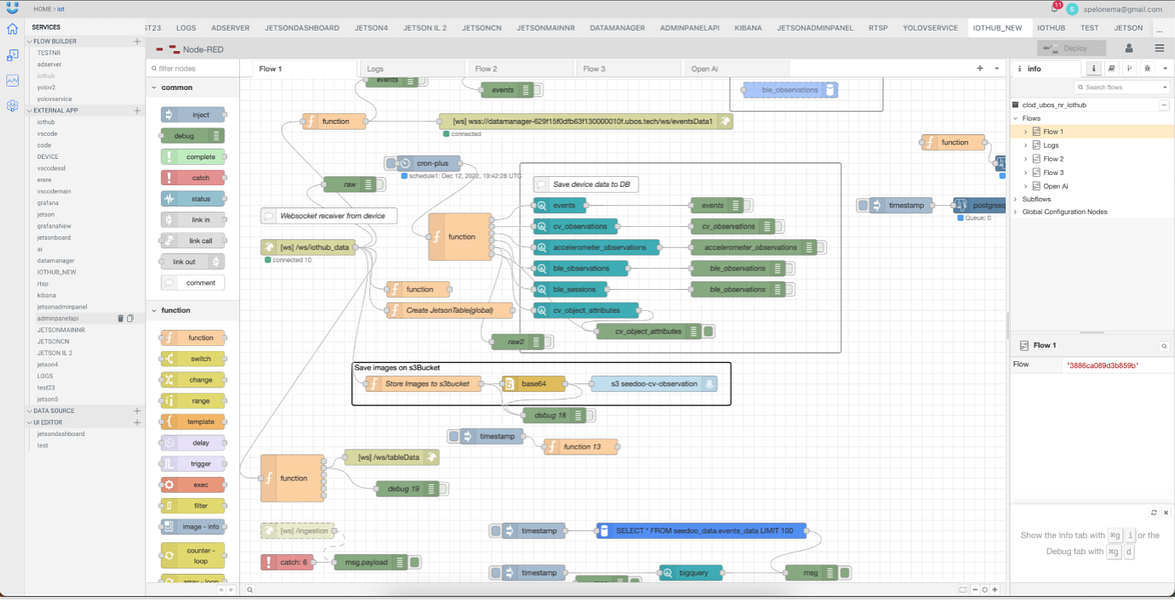The image size is (1175, 600).
Task: Open the user account icon beside Deploy
Action: (x=1129, y=48)
